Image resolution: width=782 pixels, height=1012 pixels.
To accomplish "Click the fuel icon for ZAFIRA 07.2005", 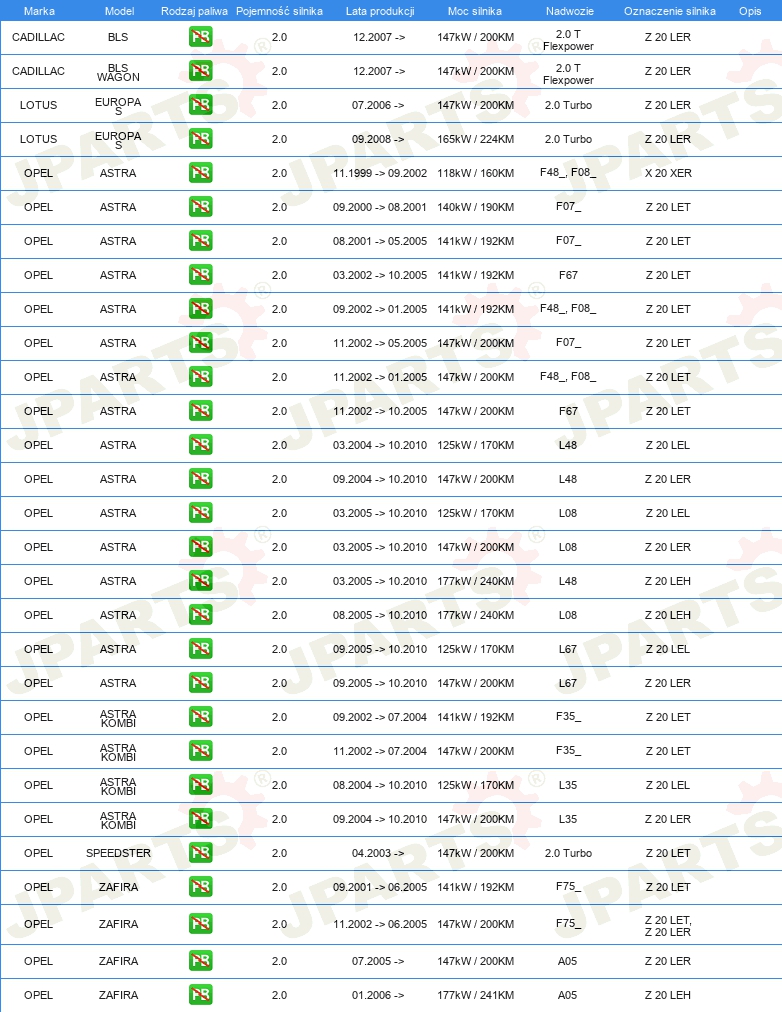I will [x=201, y=961].
